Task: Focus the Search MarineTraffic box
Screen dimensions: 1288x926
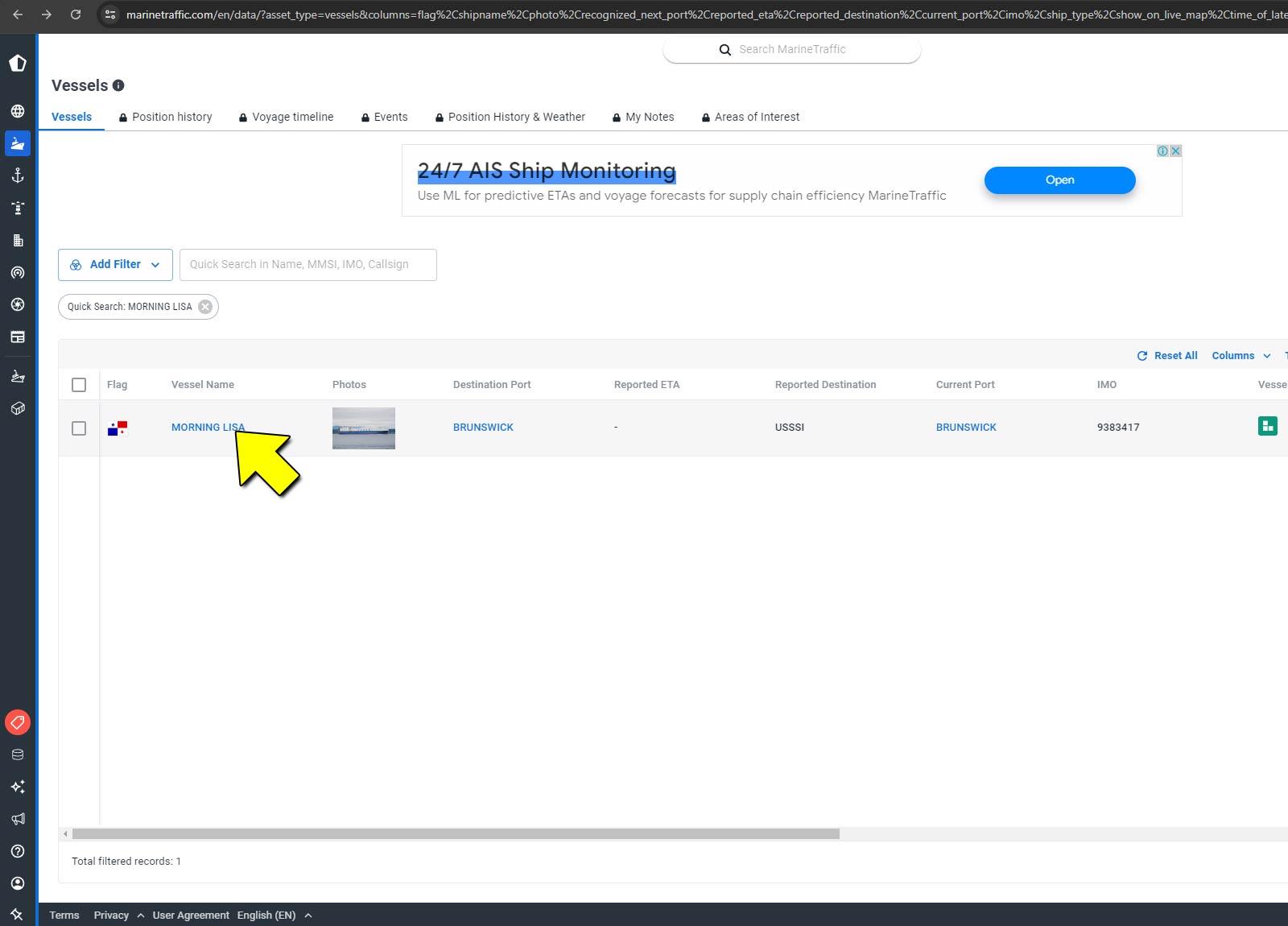Action: tap(792, 50)
